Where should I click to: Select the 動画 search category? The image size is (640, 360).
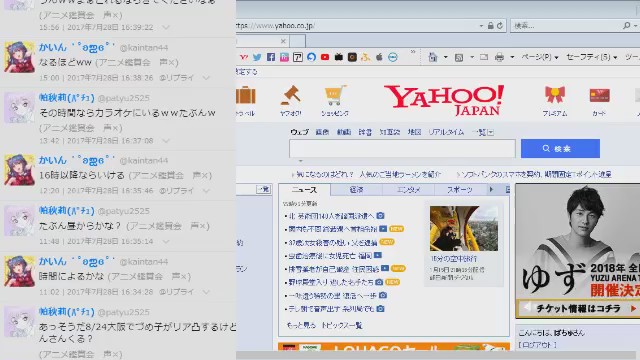click(x=344, y=132)
